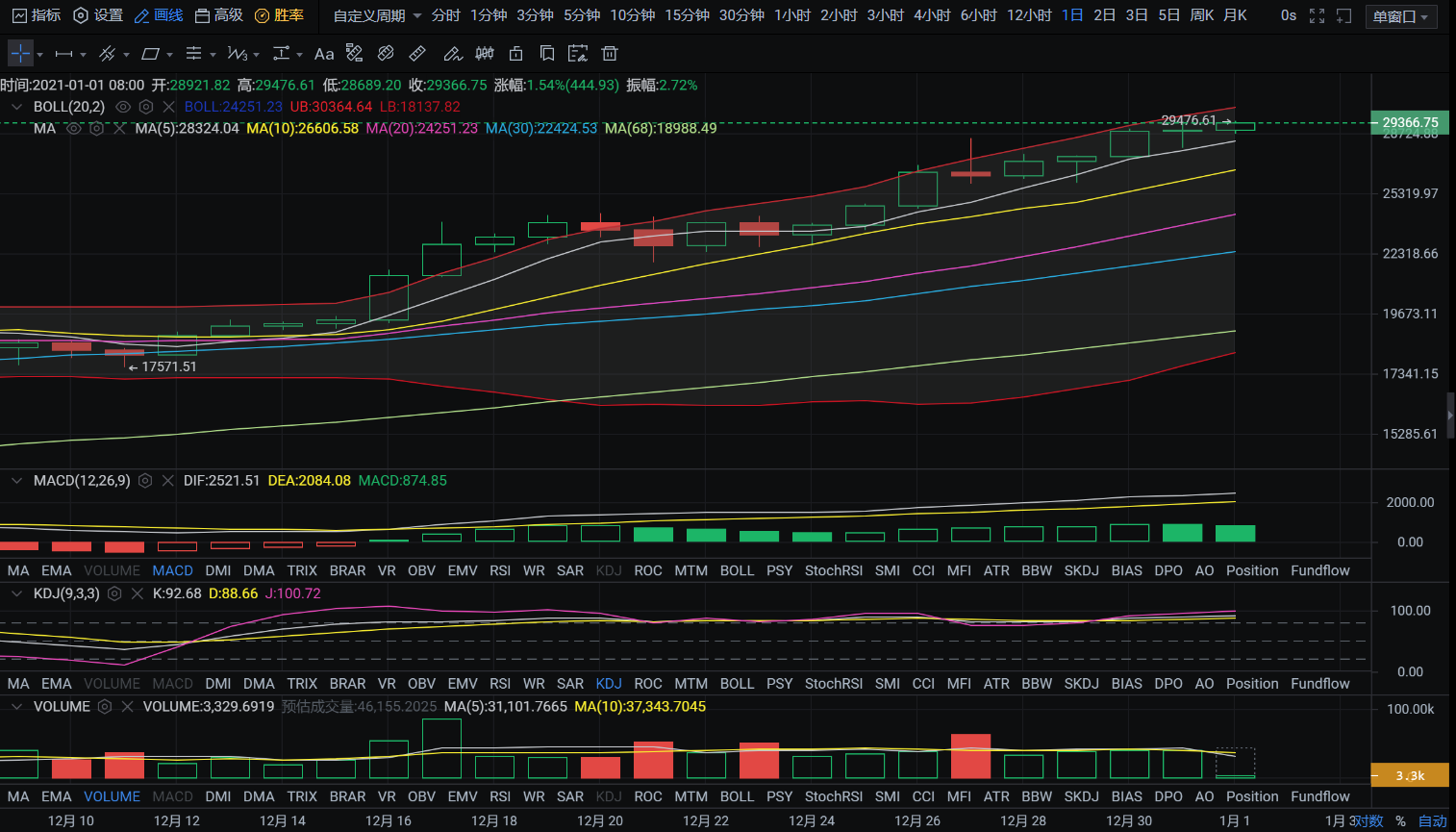The image size is (1456, 832).
Task: Click the Aa text annotation tool
Action: (x=324, y=54)
